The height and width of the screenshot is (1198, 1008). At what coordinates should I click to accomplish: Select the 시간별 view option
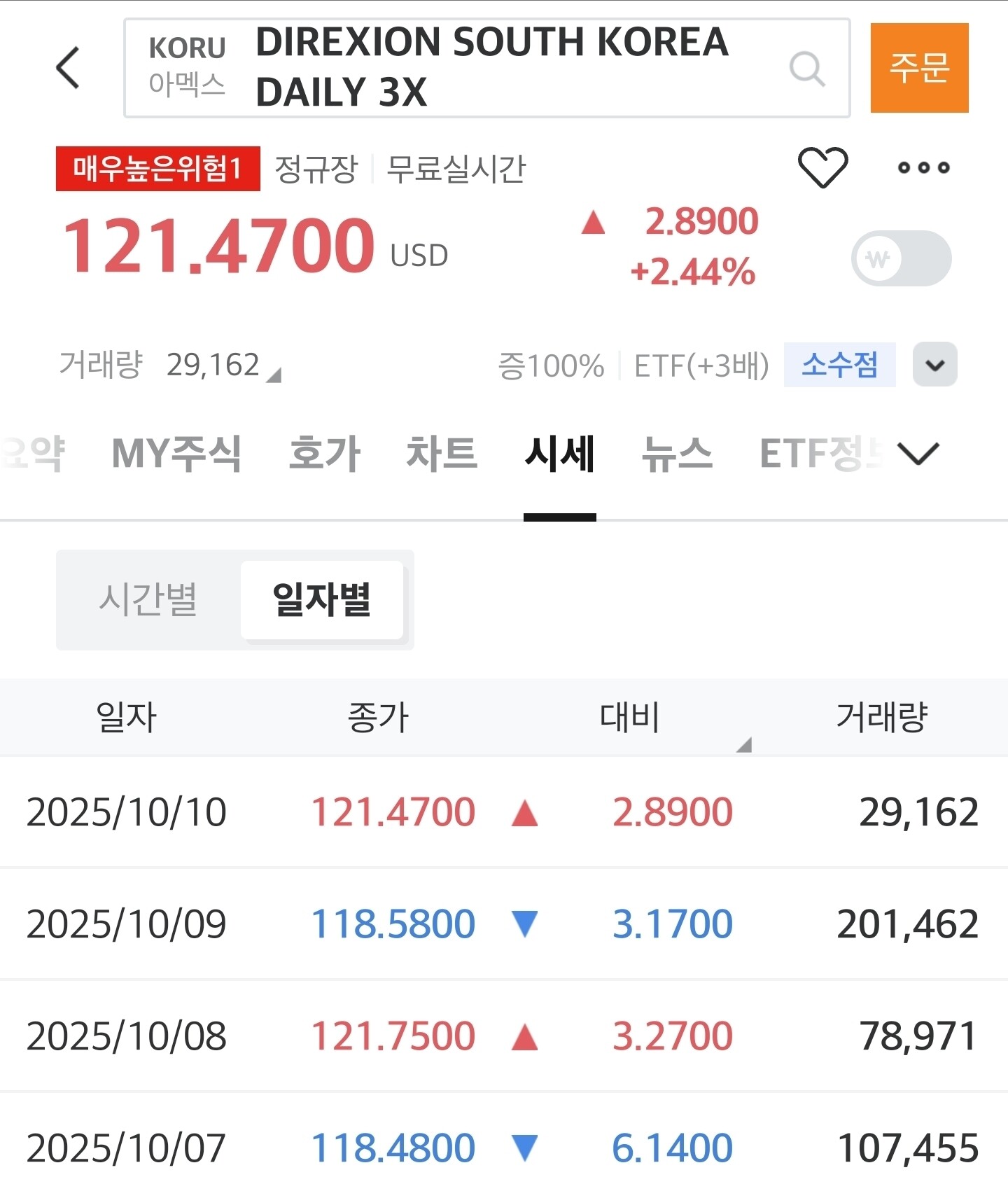[148, 600]
